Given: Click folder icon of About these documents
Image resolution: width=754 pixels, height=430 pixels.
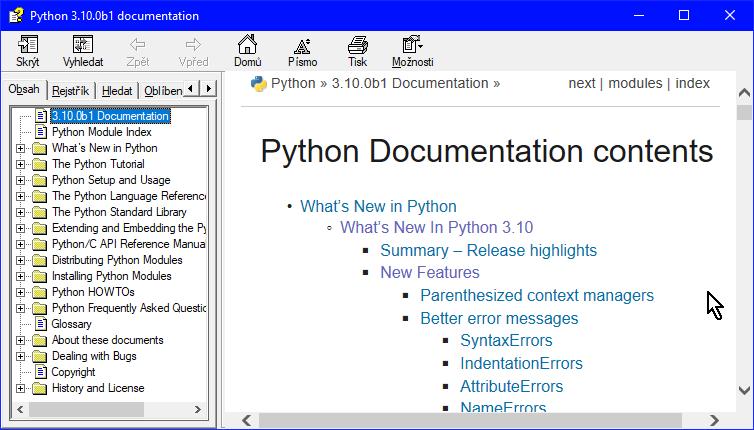Looking at the screenshot, I should [x=39, y=340].
